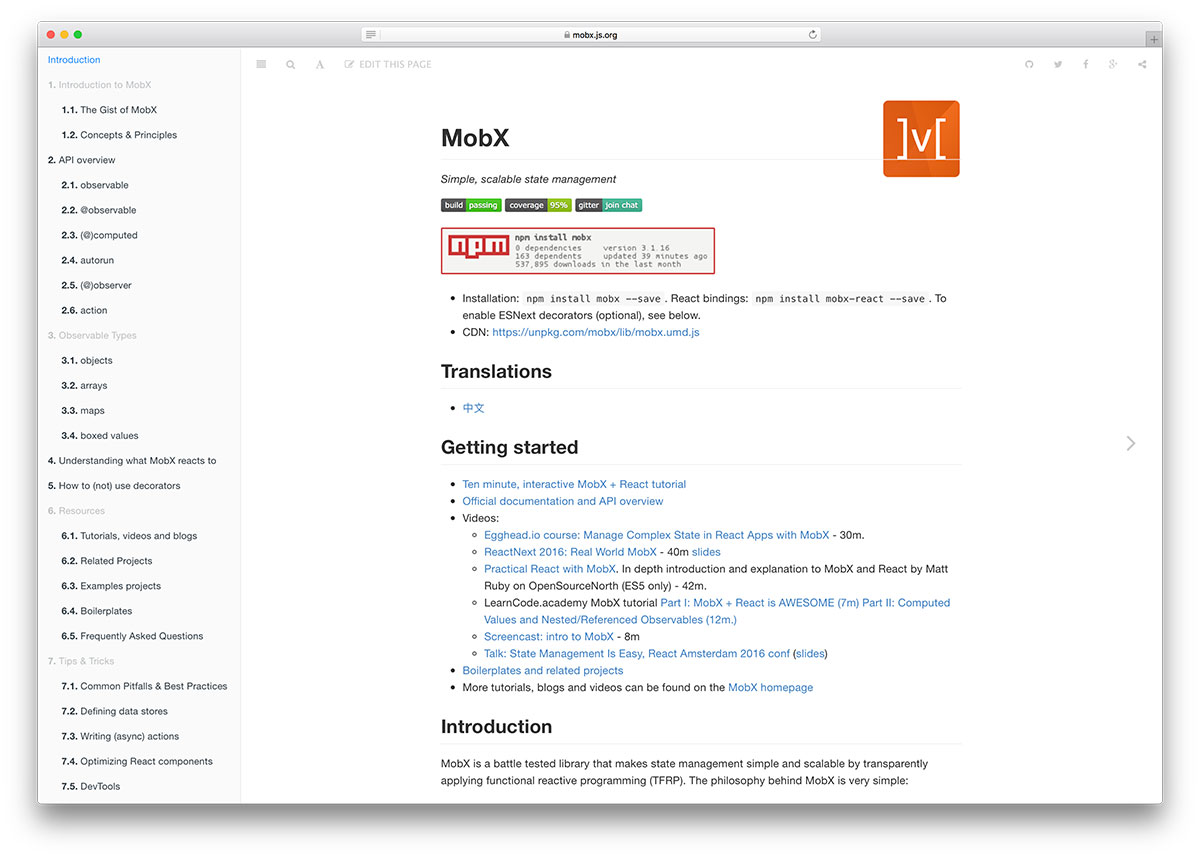
Task: Click the coverage 95% badge
Action: [538, 205]
